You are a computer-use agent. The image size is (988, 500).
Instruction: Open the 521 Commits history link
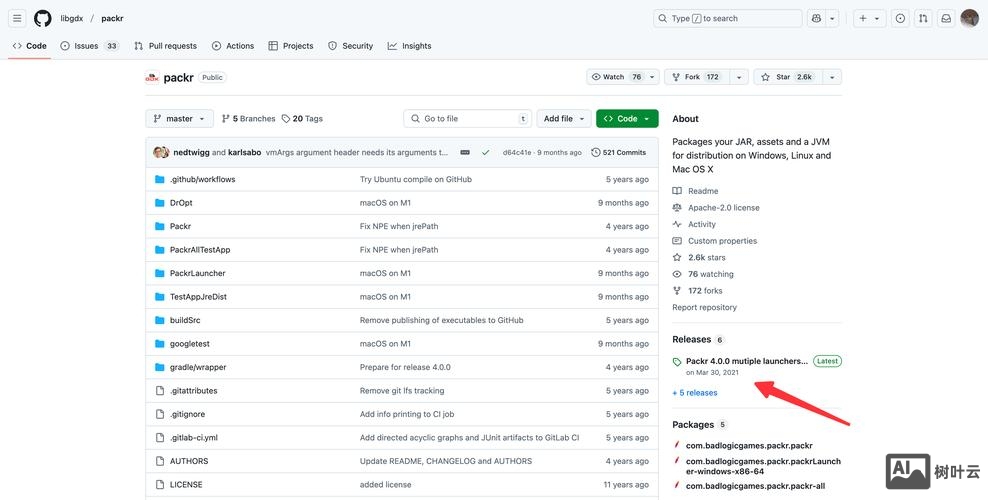point(618,152)
